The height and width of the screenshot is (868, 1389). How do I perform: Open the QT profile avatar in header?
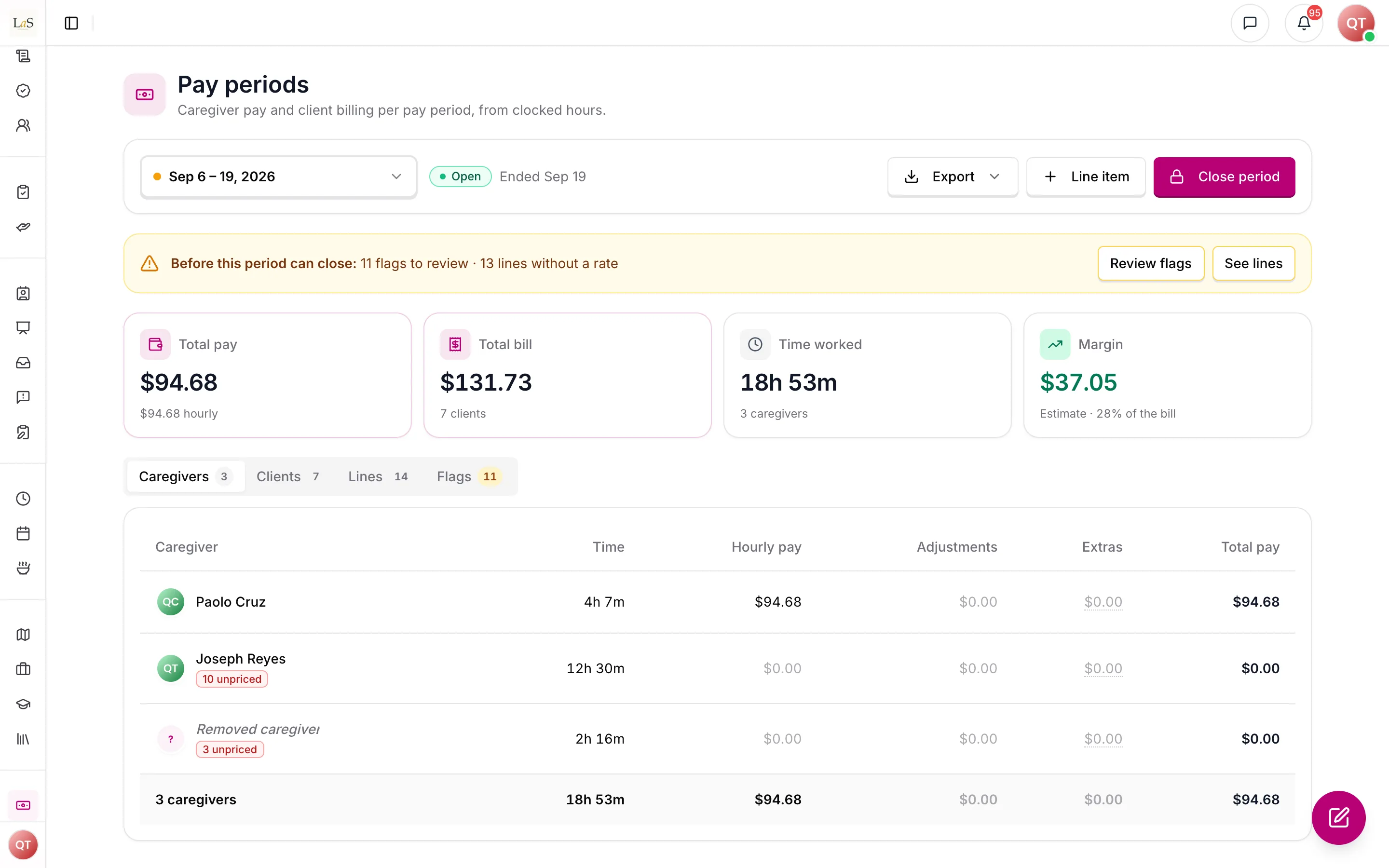pyautogui.click(x=1356, y=23)
